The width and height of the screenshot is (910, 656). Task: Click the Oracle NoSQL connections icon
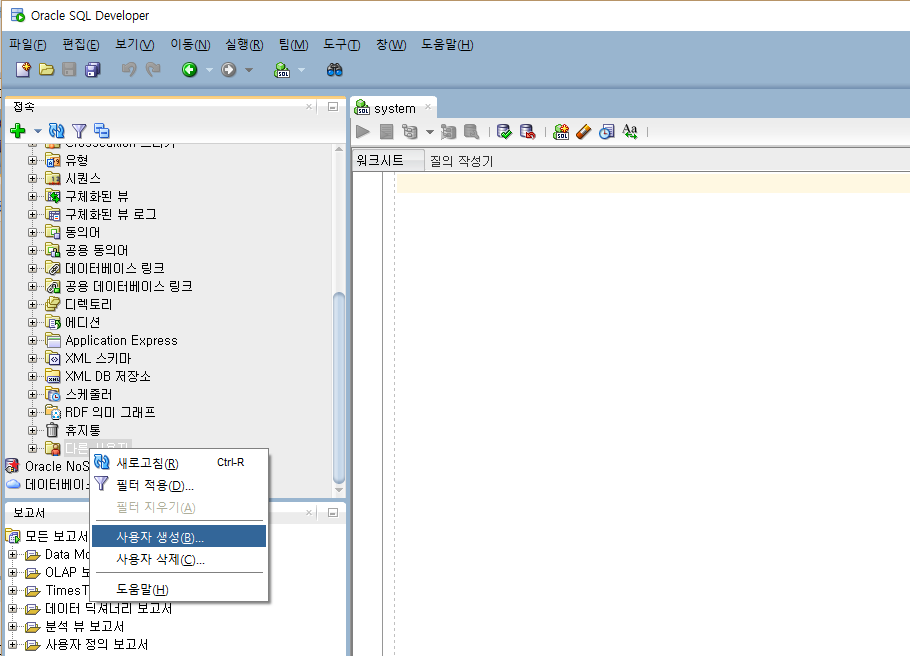[12, 466]
